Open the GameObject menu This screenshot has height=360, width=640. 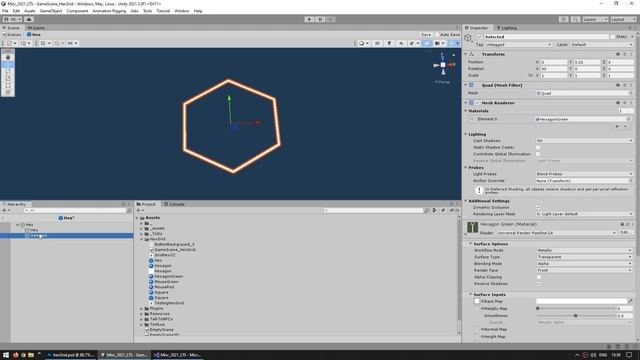[51, 11]
